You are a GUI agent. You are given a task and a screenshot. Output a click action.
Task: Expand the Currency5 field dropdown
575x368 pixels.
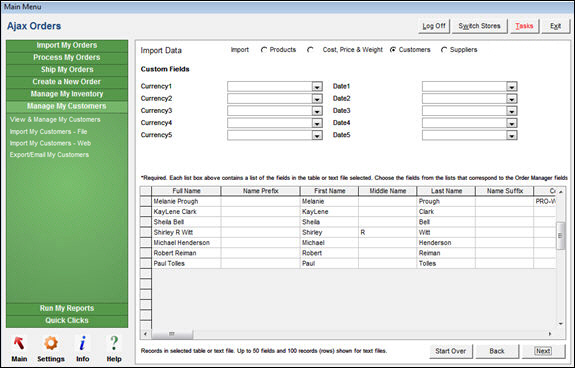[317, 135]
